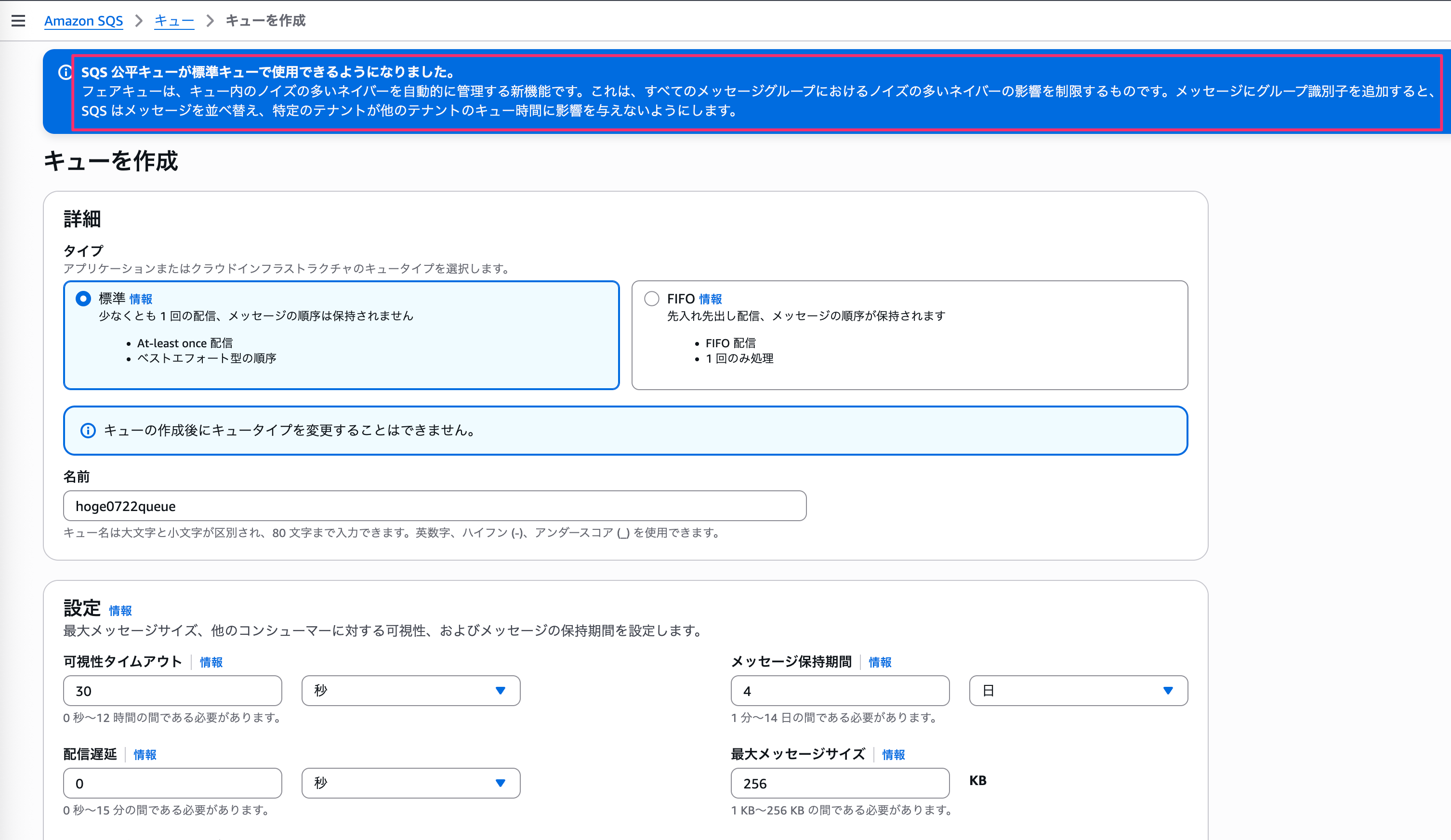The image size is (1451, 840).
Task: Click the 最大メッセージサイズ field 256
Action: coord(840,783)
